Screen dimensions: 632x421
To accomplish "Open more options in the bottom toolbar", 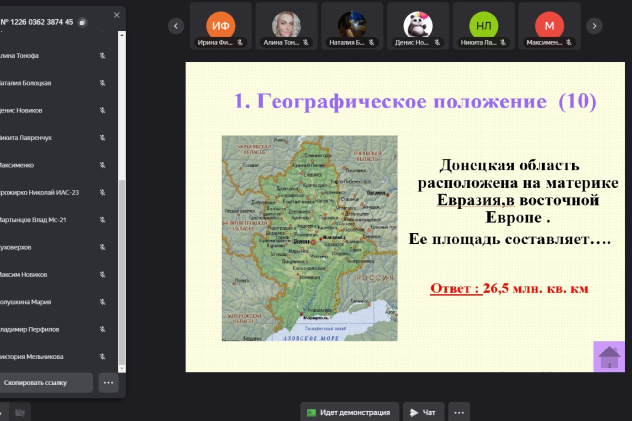I will (459, 412).
